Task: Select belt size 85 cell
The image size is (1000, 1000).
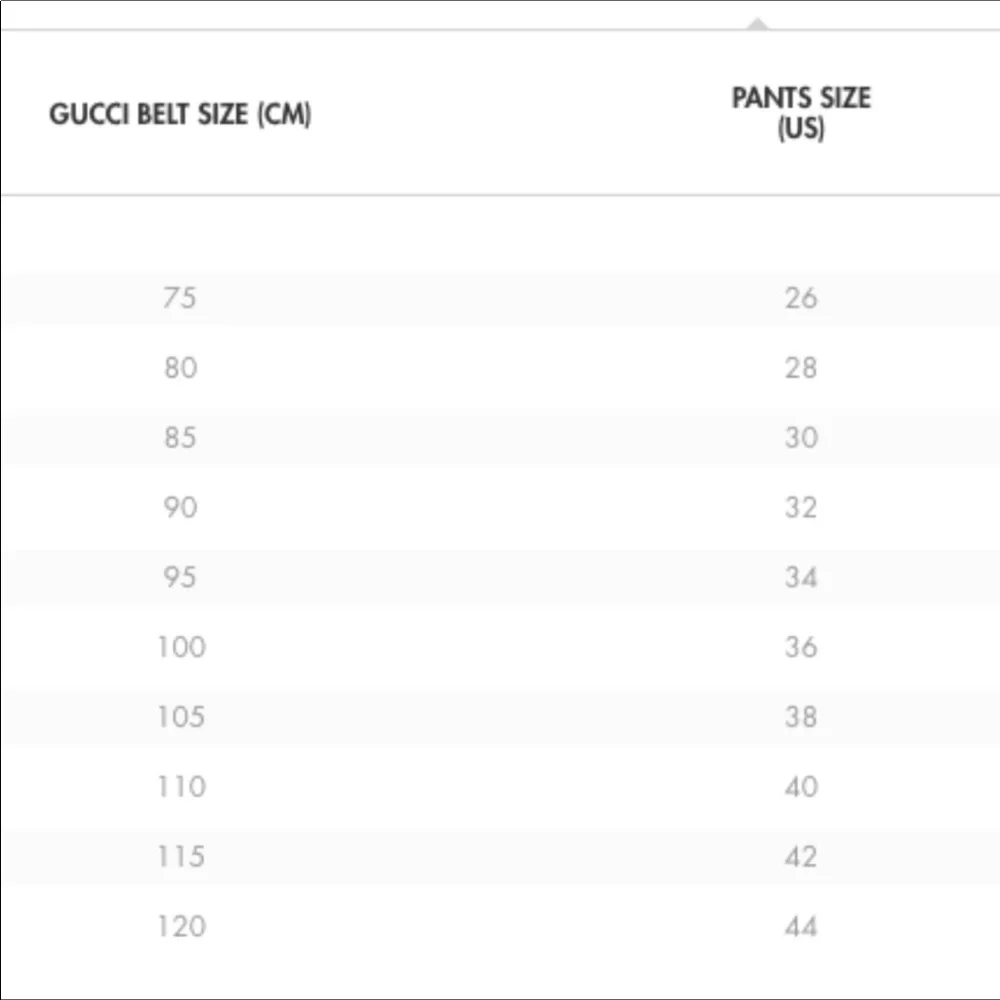Action: coord(180,438)
